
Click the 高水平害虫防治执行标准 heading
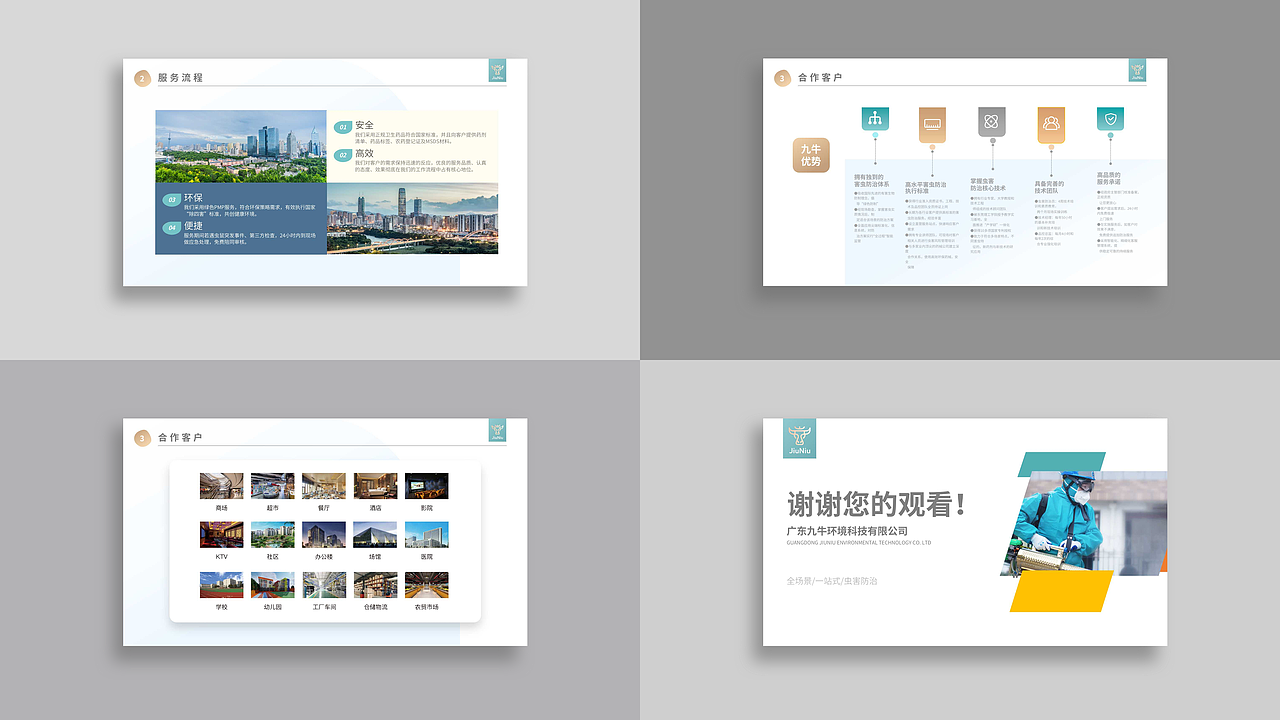[x=925, y=188]
